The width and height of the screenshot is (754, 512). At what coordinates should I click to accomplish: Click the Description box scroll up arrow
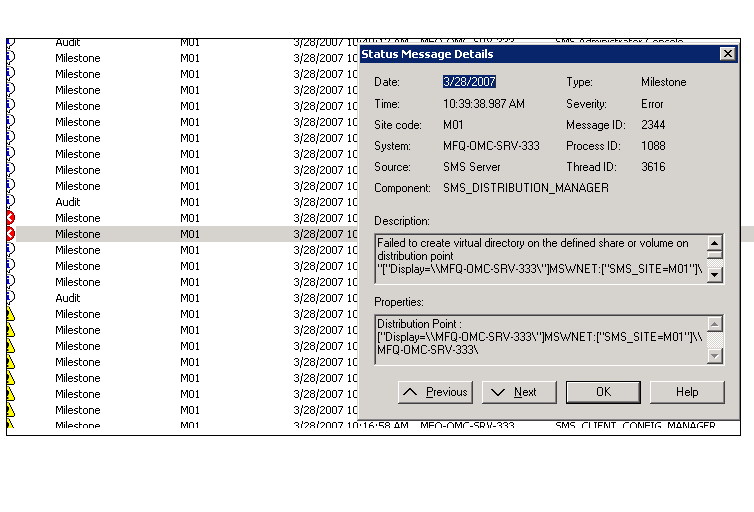pos(715,243)
